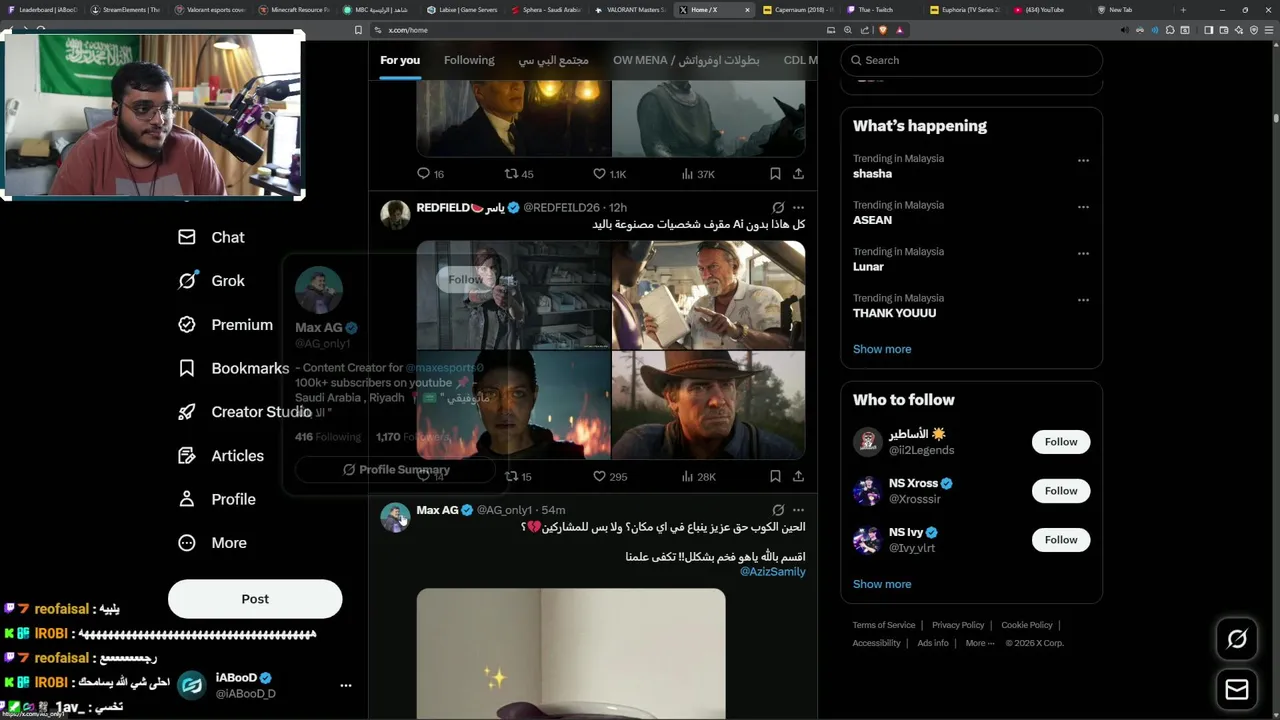Expand the footer More menu
This screenshot has width=1280, height=720.
coord(980,643)
